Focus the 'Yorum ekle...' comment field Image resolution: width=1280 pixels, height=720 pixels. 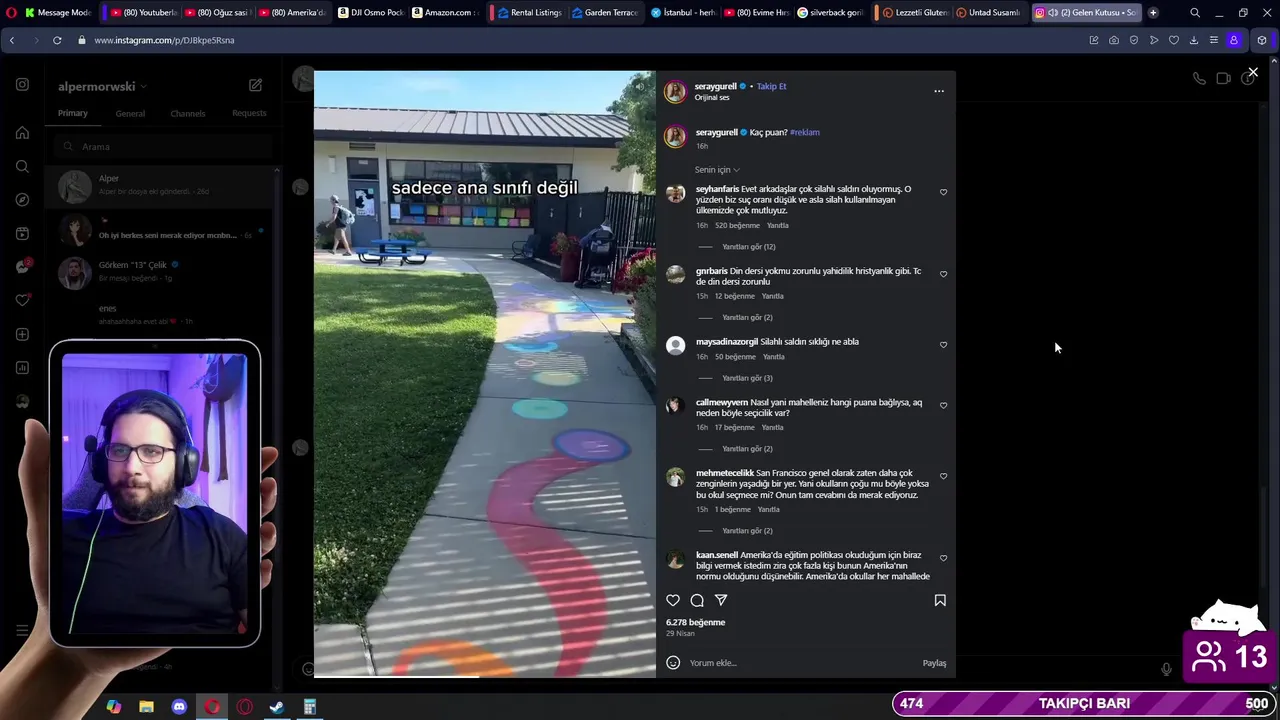pos(800,663)
